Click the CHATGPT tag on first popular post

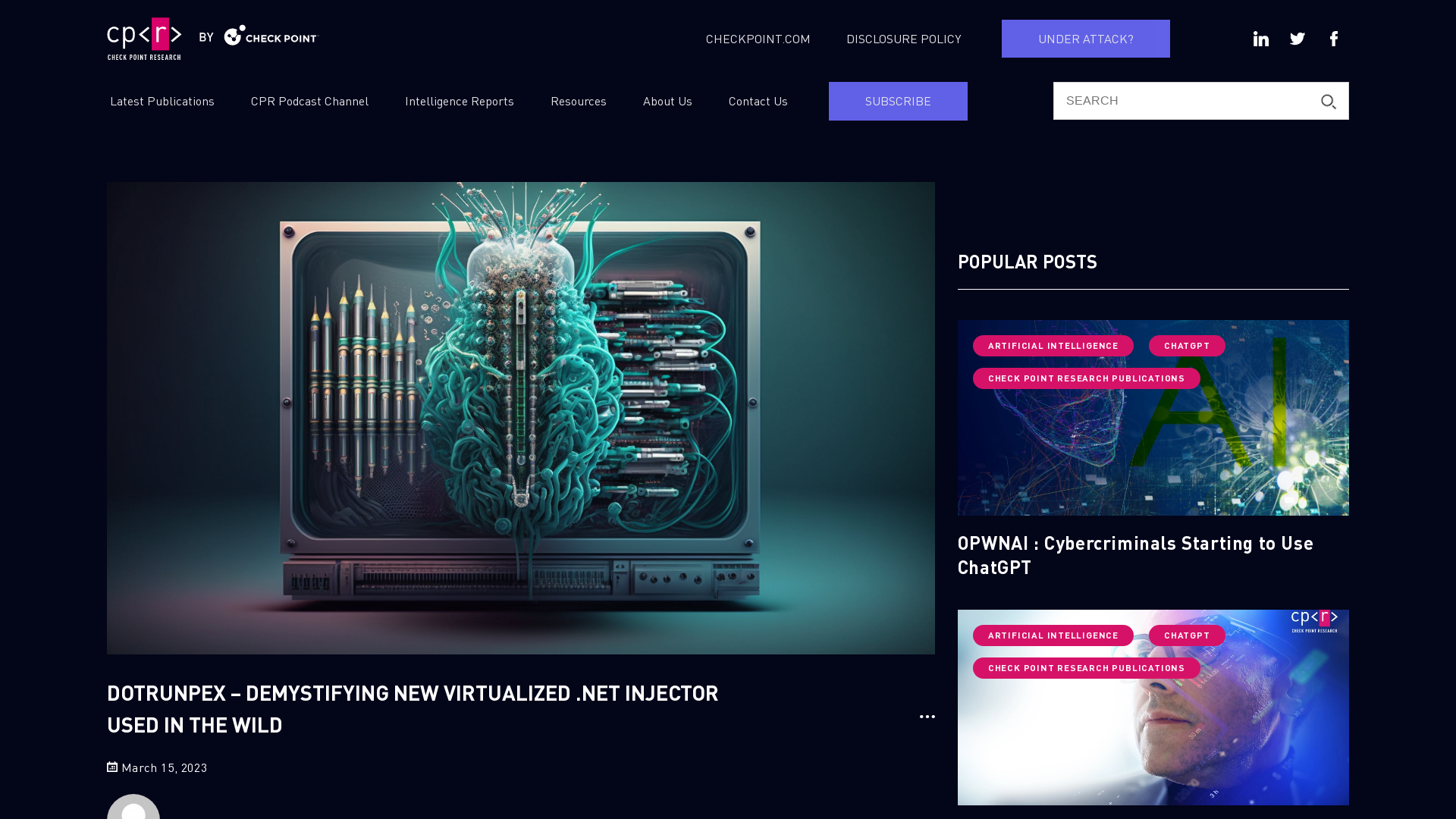pos(1186,344)
